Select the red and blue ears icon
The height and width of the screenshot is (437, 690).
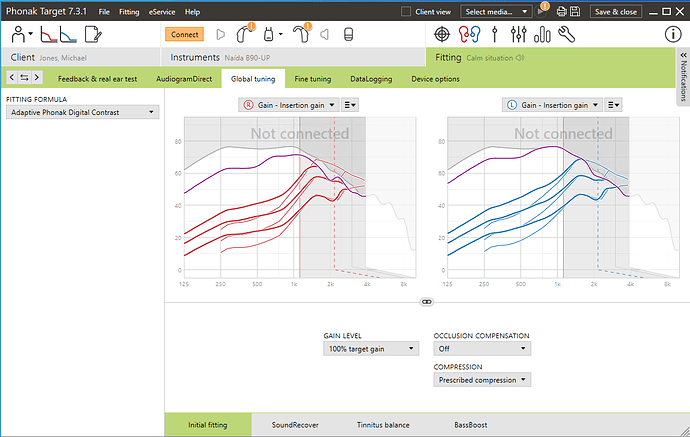pos(469,34)
